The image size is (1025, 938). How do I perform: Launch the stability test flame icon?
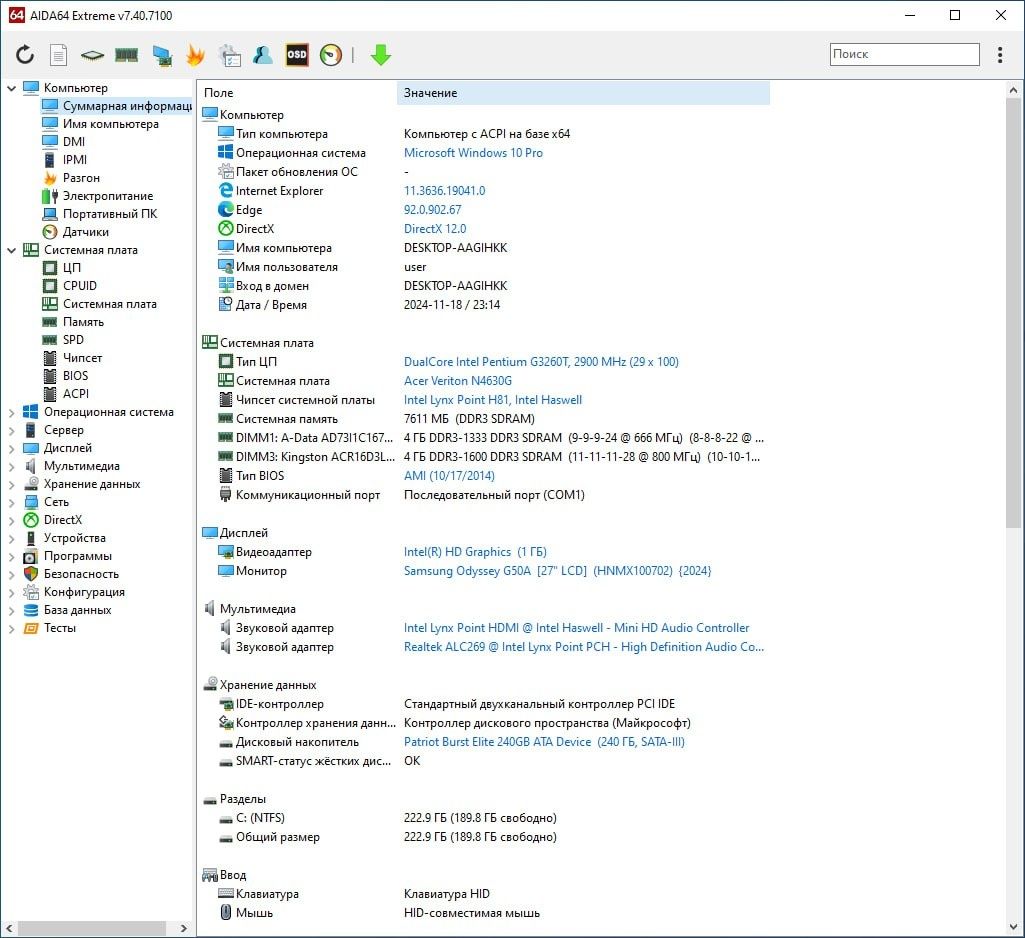tap(195, 55)
